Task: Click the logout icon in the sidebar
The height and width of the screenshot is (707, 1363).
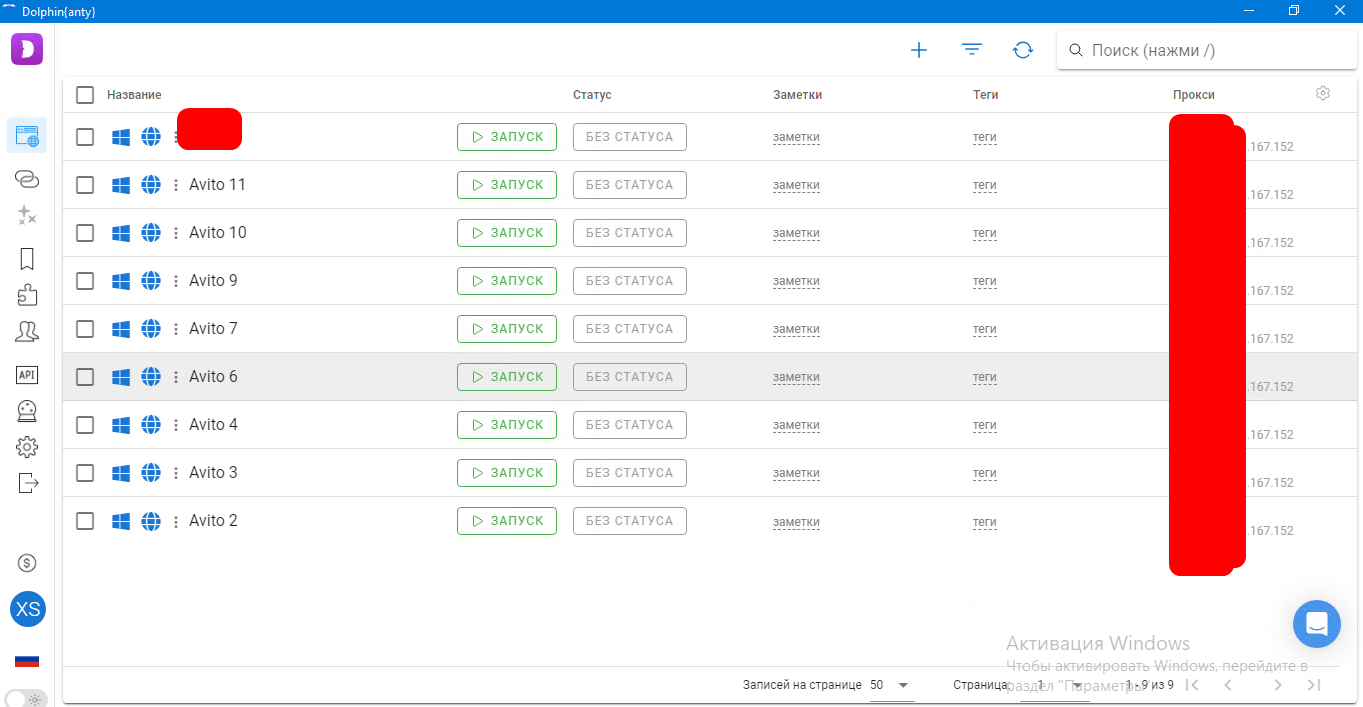Action: click(x=27, y=483)
